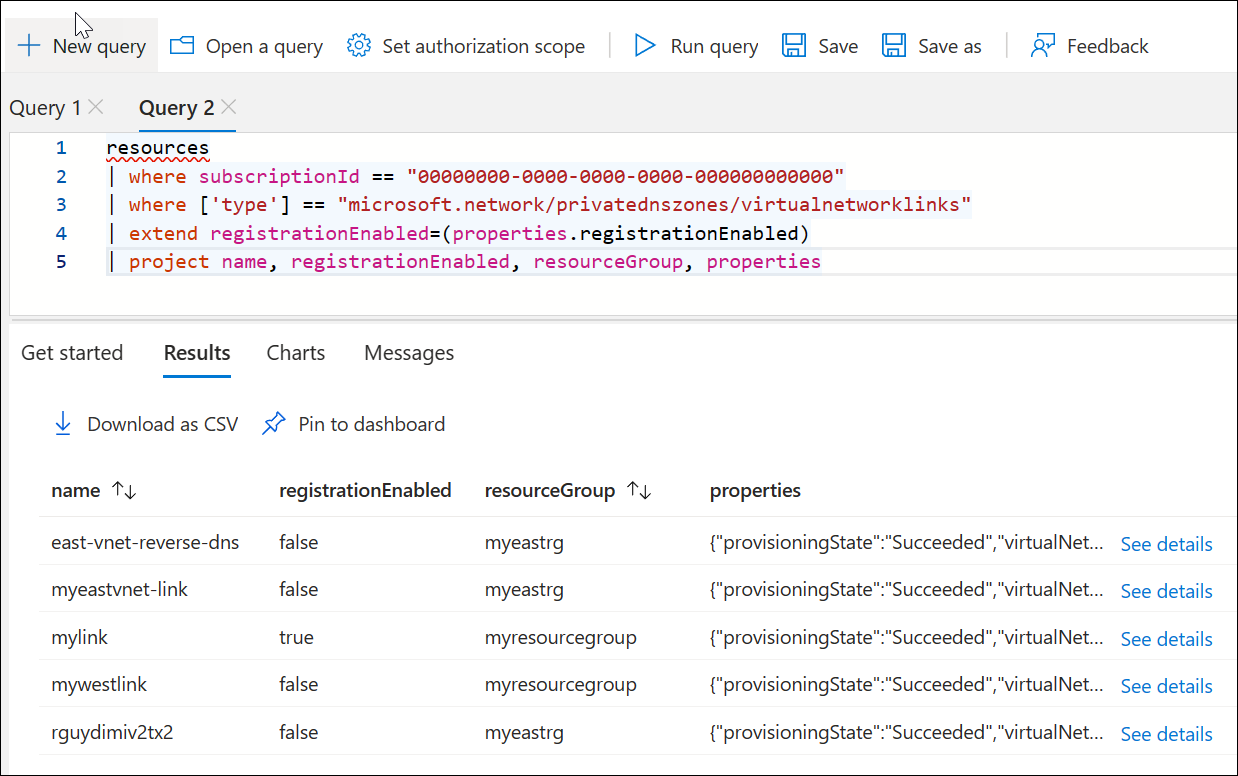Sort results by resourceGroup column

pyautogui.click(x=639, y=490)
